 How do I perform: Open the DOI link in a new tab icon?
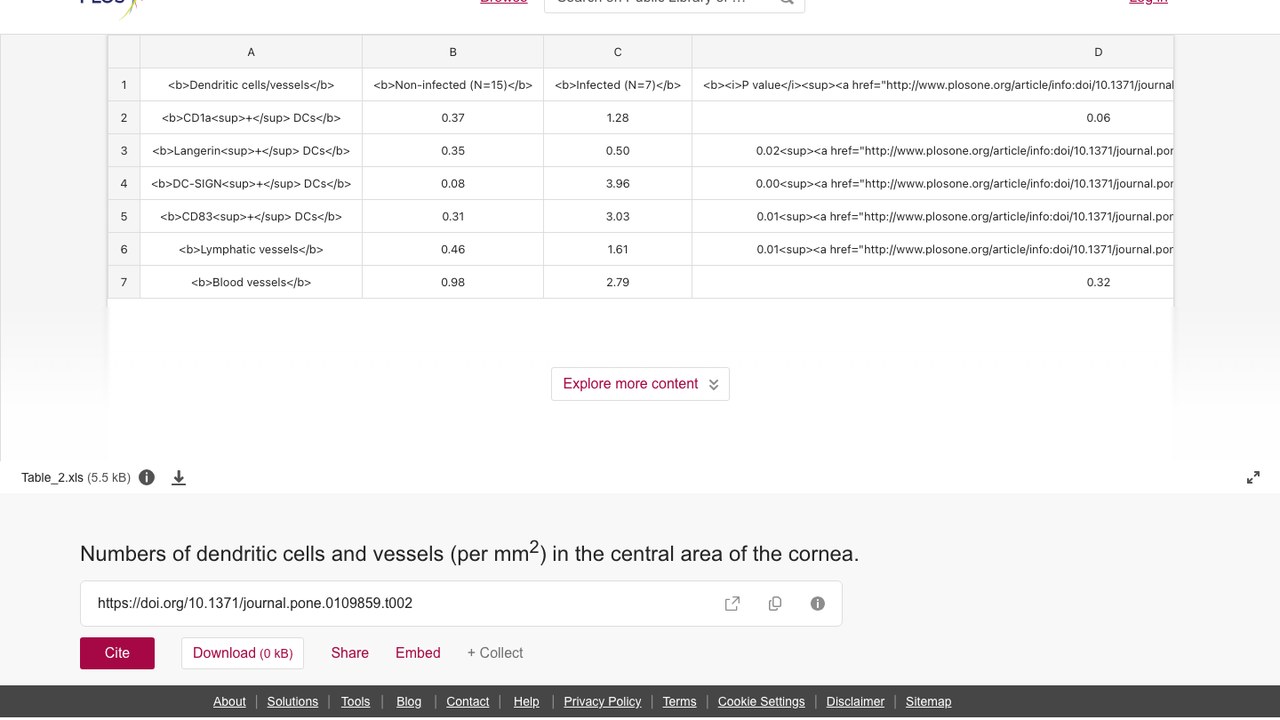[732, 603]
